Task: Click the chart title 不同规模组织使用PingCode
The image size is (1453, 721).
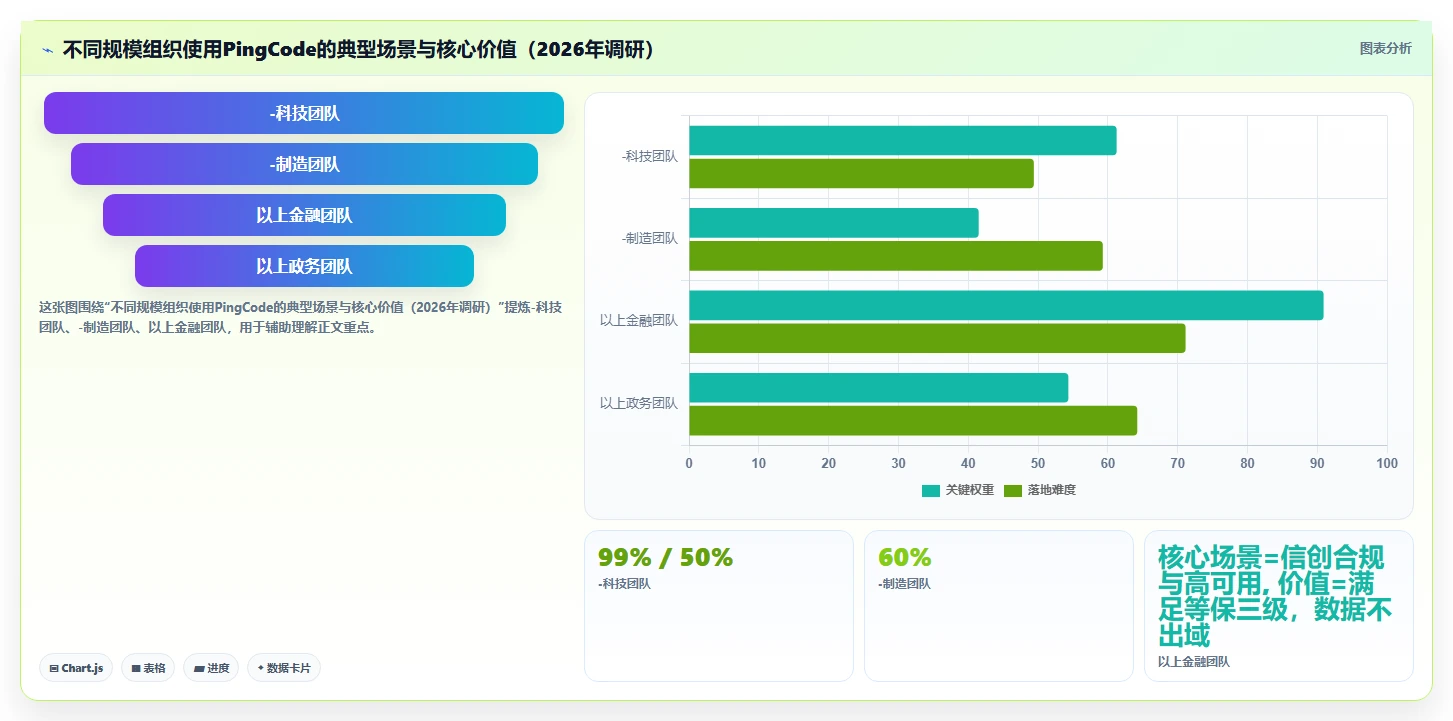Action: tap(359, 49)
